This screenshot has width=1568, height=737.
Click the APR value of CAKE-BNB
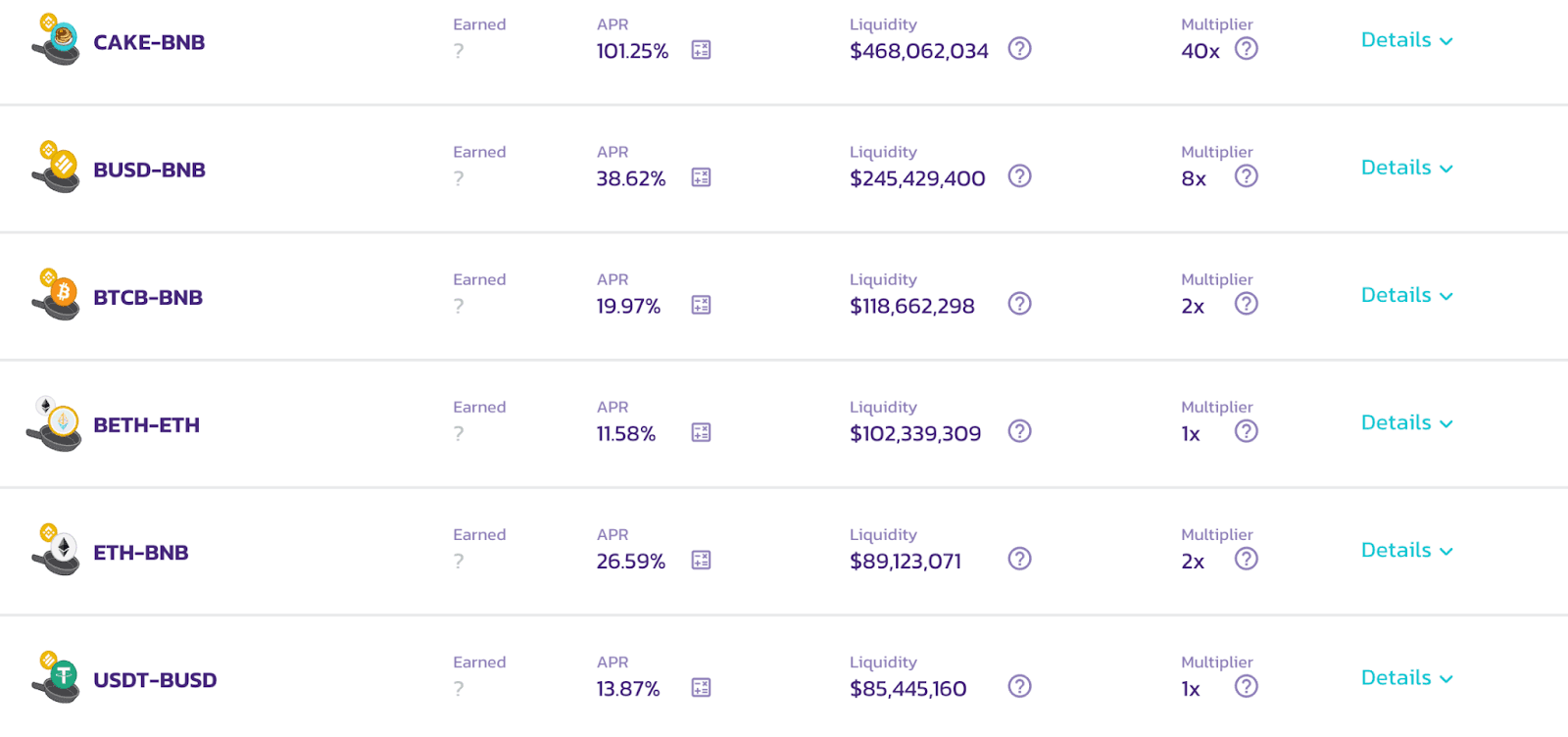coord(633,52)
